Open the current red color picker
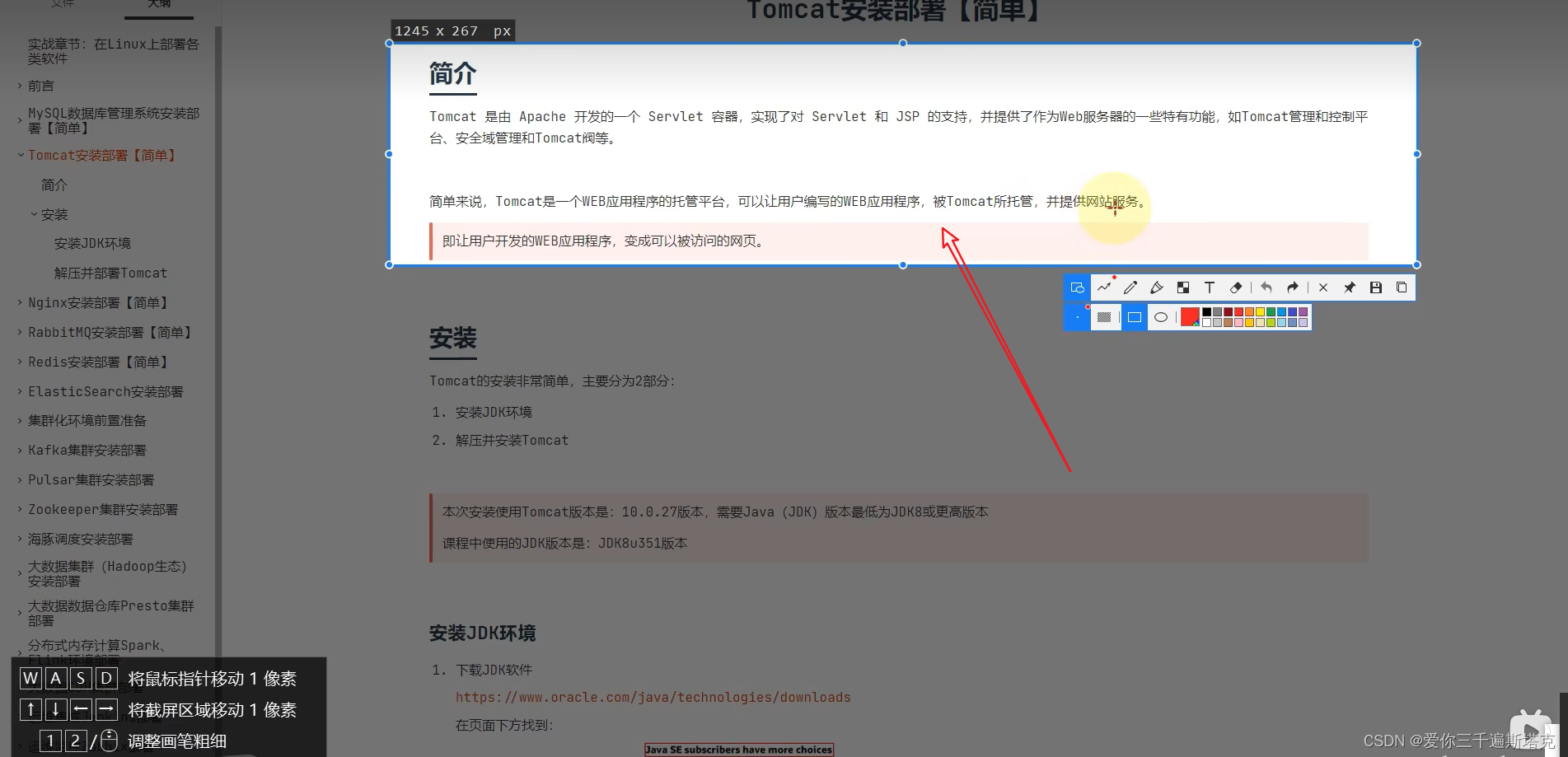 (x=1190, y=317)
